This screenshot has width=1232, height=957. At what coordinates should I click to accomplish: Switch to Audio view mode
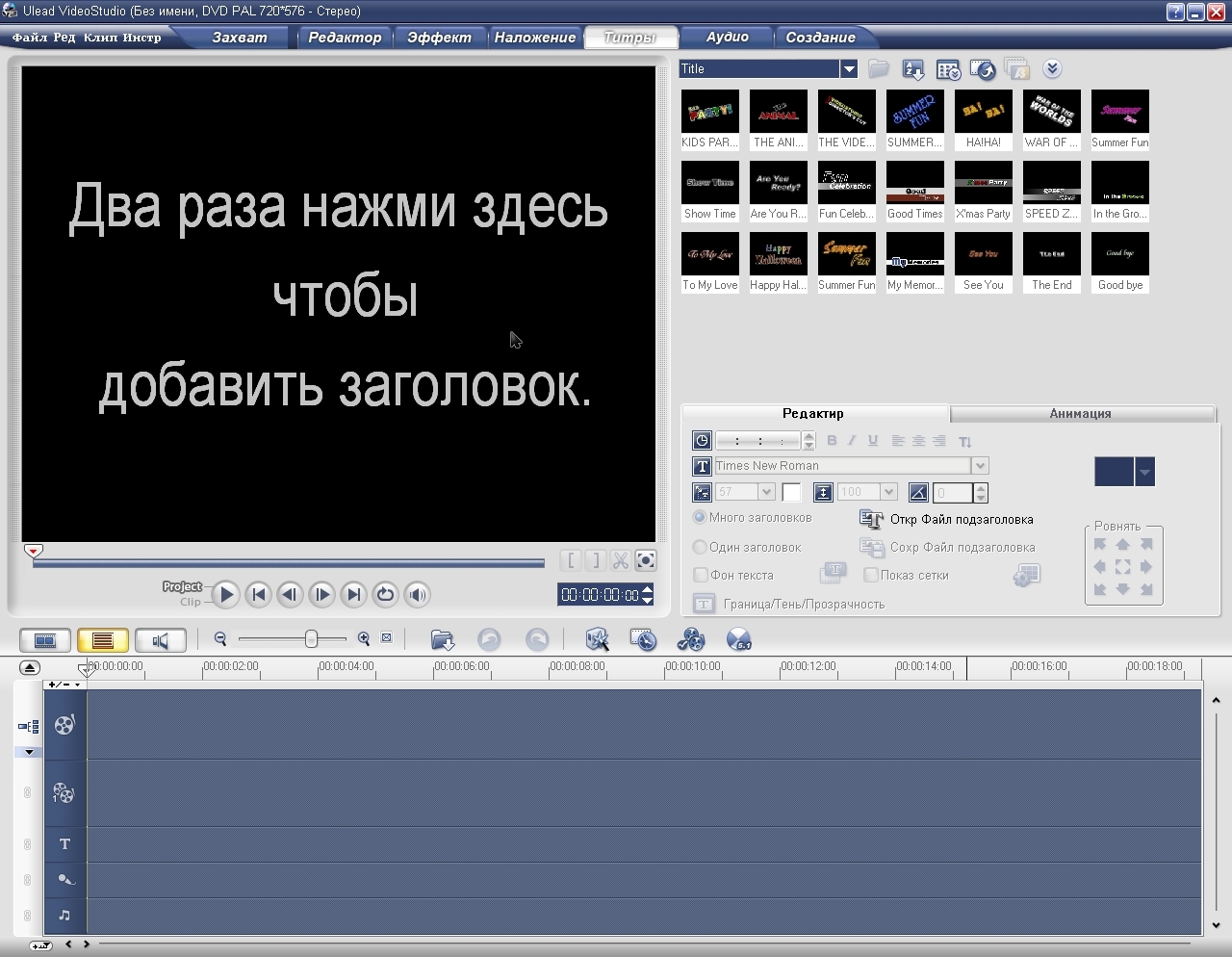click(160, 640)
